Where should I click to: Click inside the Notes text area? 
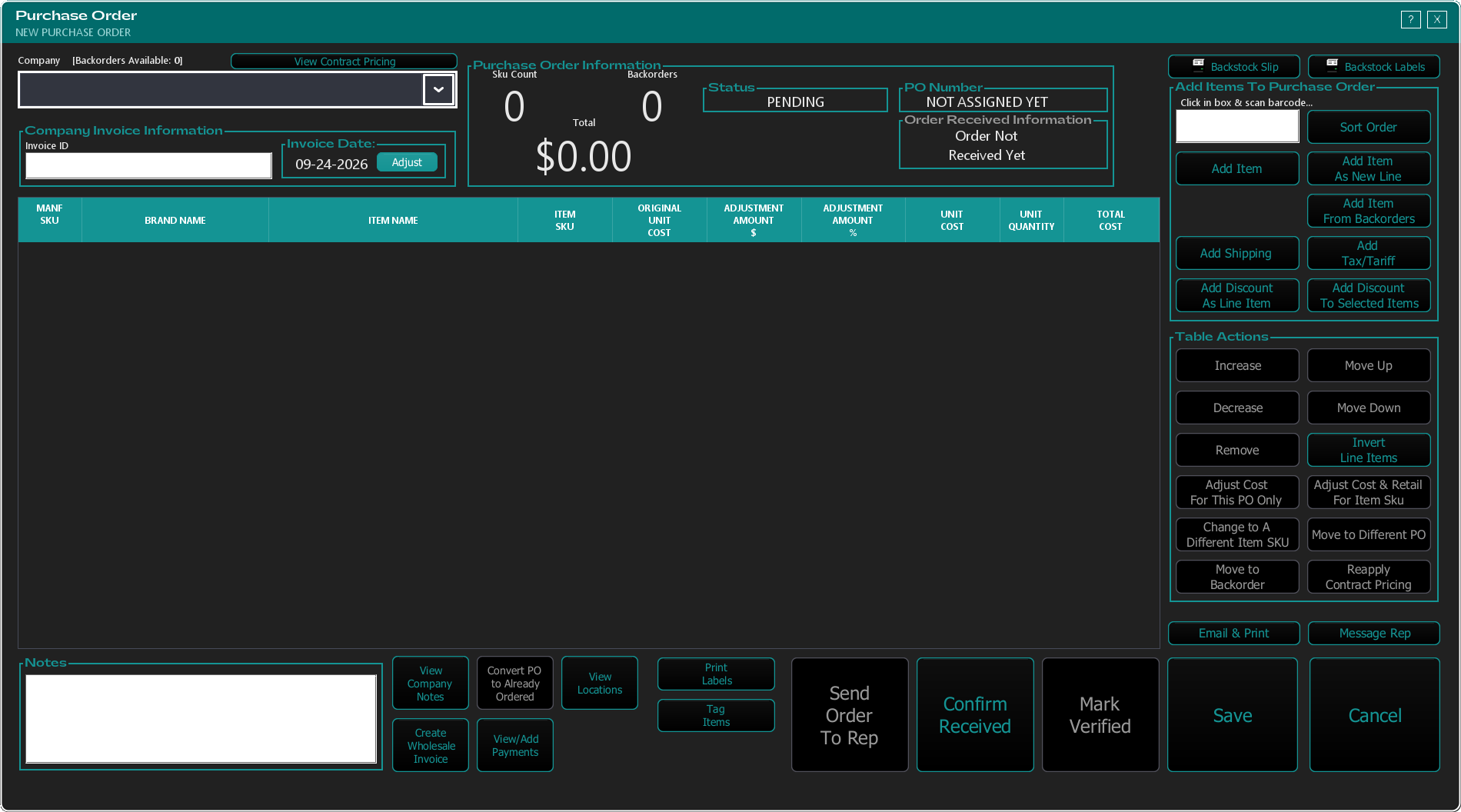[201, 718]
